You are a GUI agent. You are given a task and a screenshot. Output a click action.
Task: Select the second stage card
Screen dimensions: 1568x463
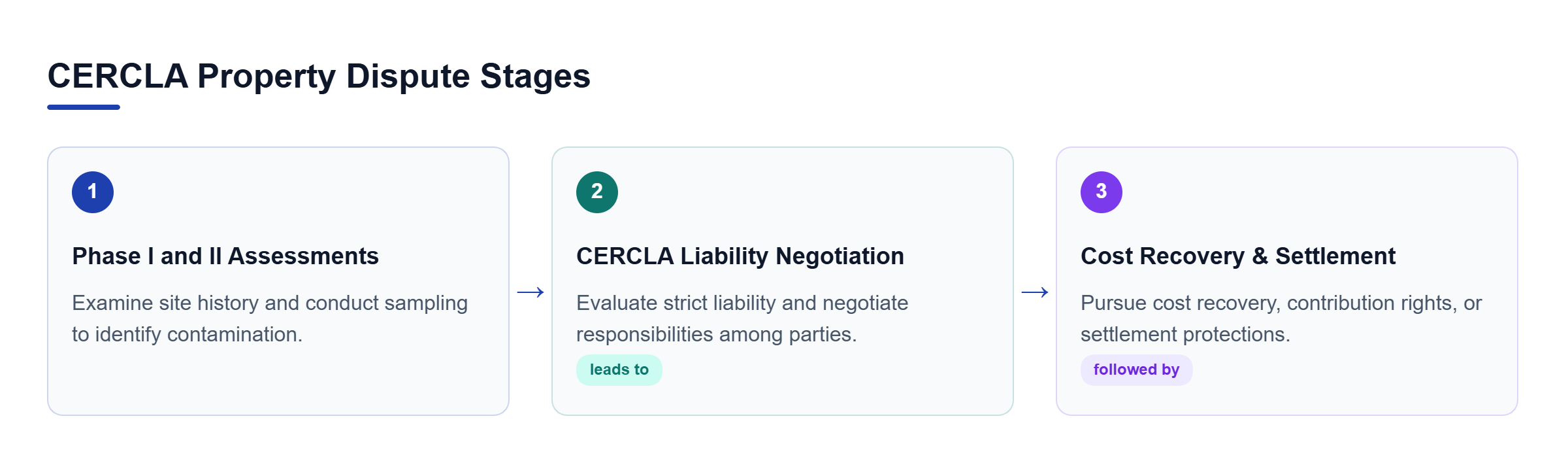point(783,281)
